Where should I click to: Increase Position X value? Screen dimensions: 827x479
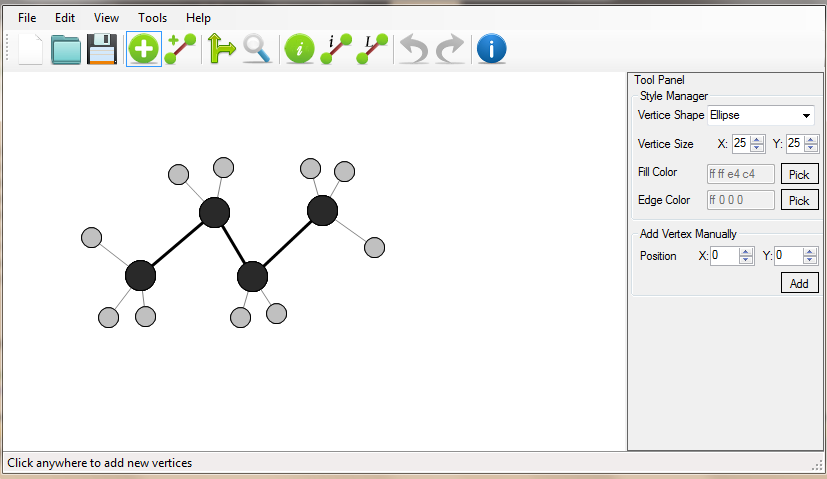tap(746, 252)
